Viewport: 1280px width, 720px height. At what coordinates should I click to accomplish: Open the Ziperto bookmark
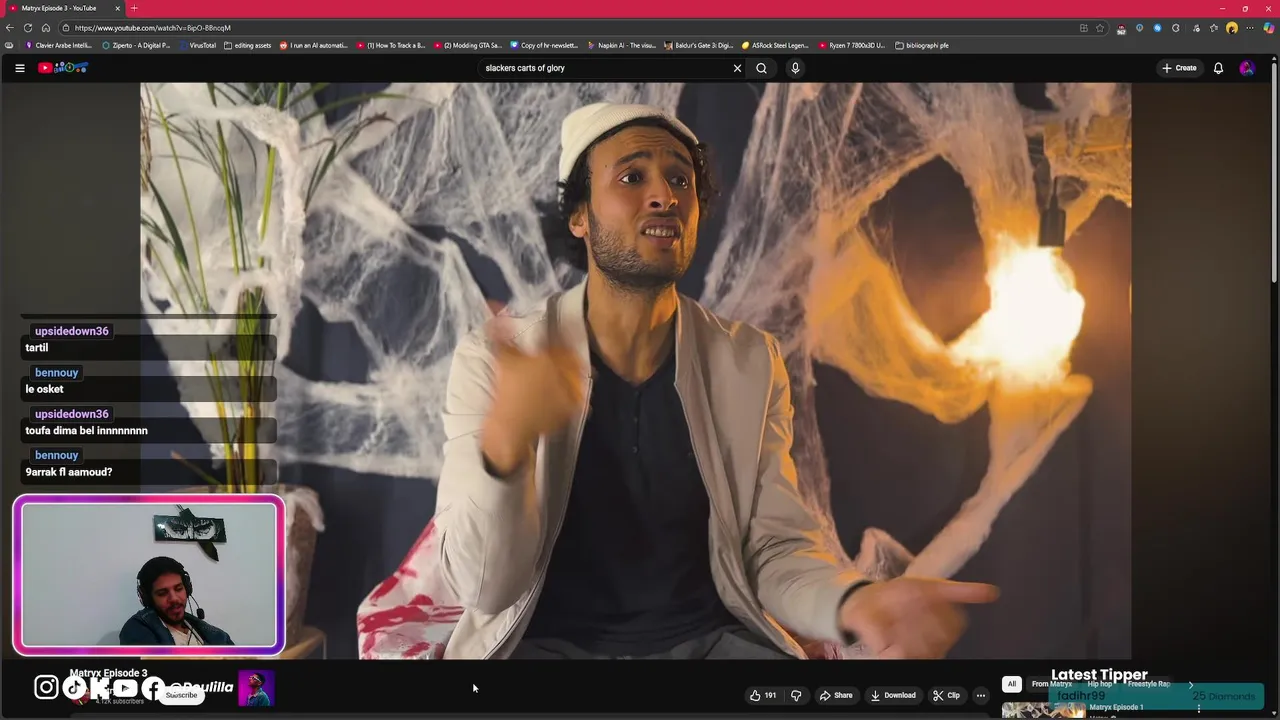coord(135,45)
